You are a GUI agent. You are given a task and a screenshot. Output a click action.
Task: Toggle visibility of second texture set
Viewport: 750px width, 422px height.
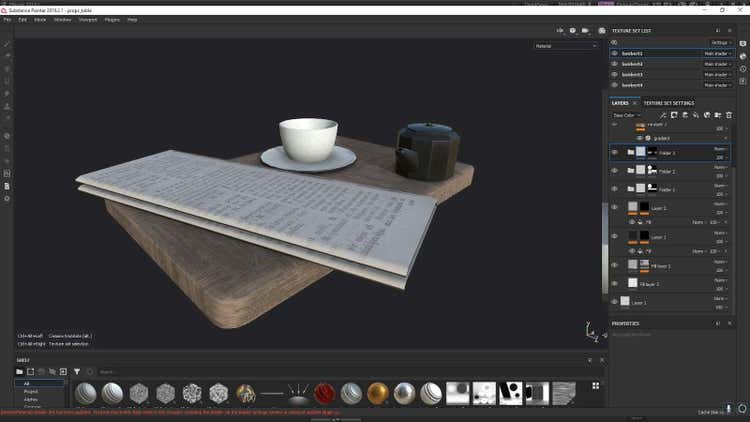pyautogui.click(x=615, y=64)
